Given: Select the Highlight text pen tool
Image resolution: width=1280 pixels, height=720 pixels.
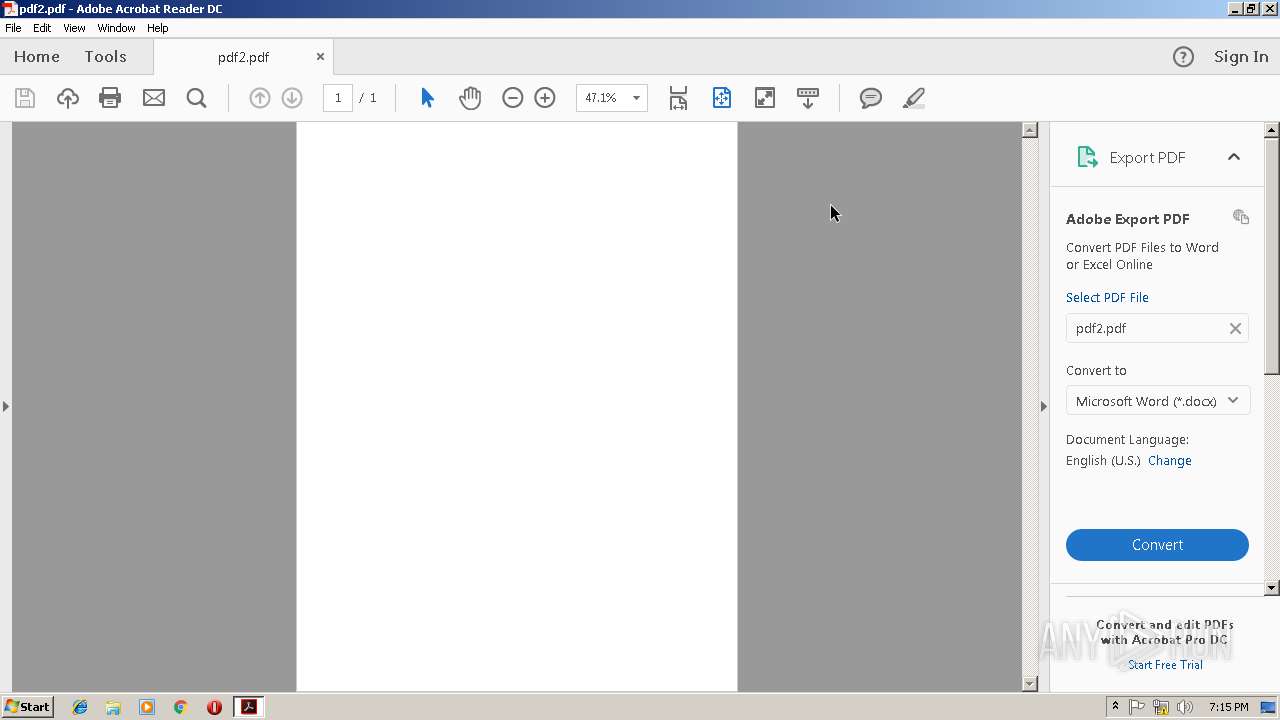Looking at the screenshot, I should click(x=914, y=98).
